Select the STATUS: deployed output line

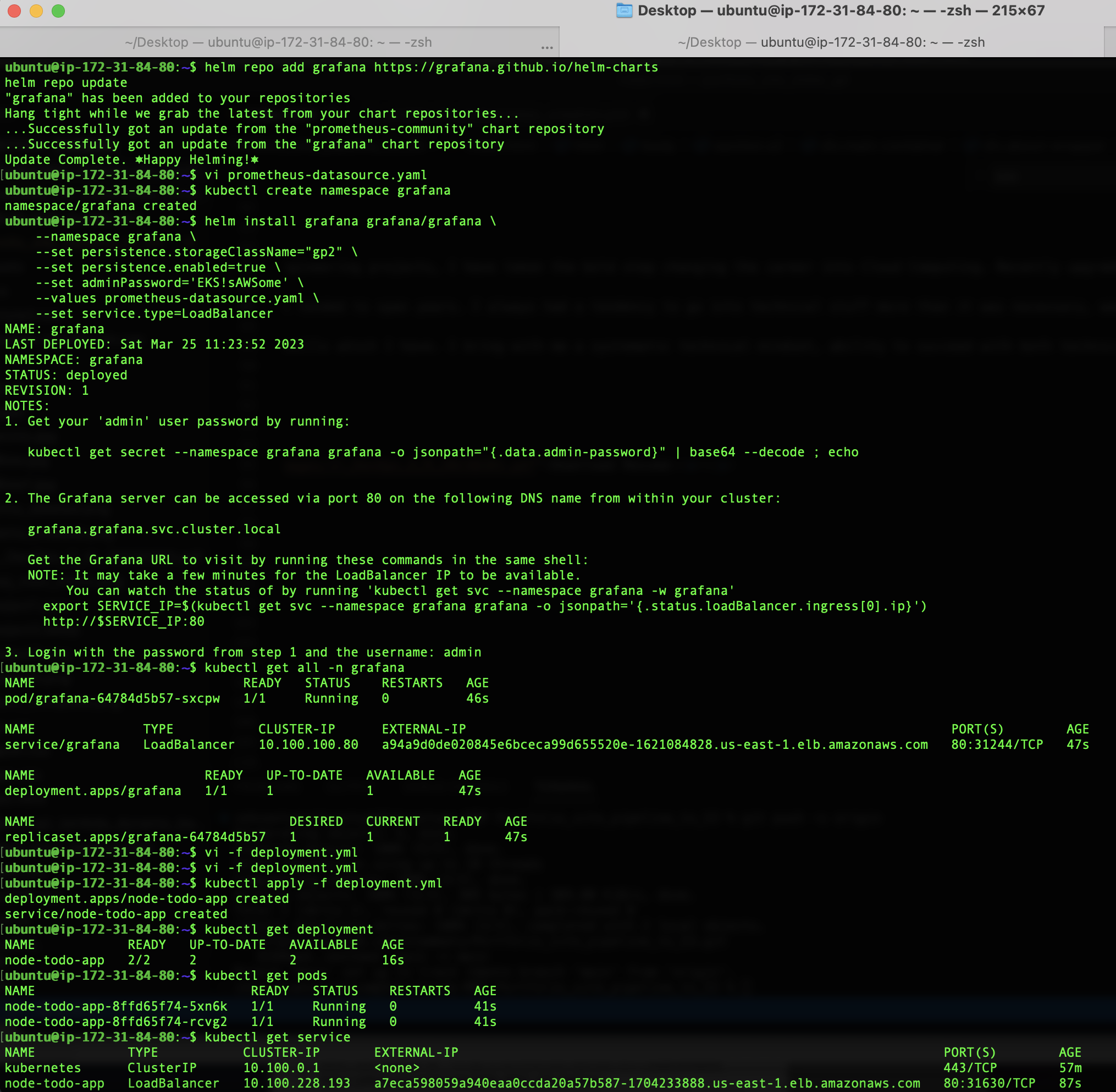pos(66,374)
